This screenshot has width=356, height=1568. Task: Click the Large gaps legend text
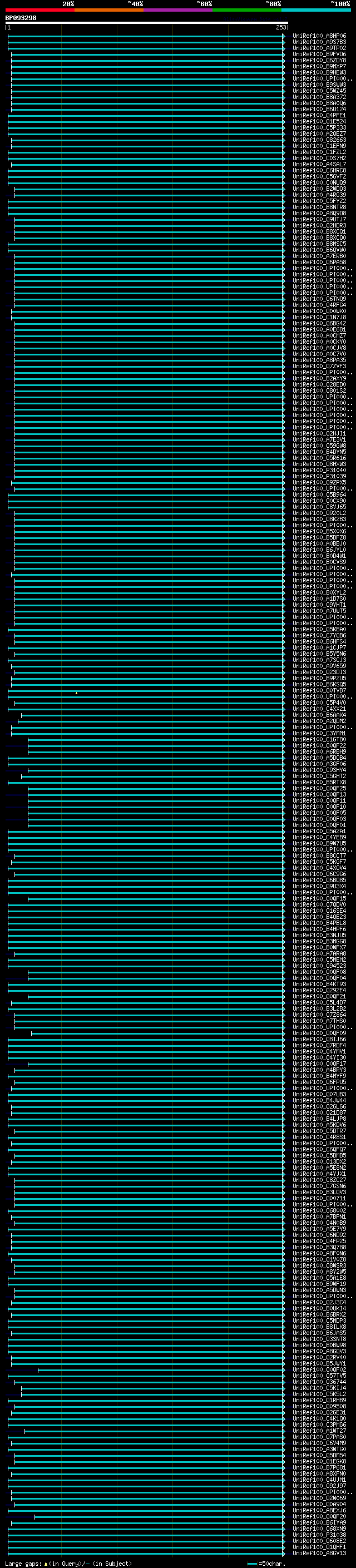click(68, 1563)
